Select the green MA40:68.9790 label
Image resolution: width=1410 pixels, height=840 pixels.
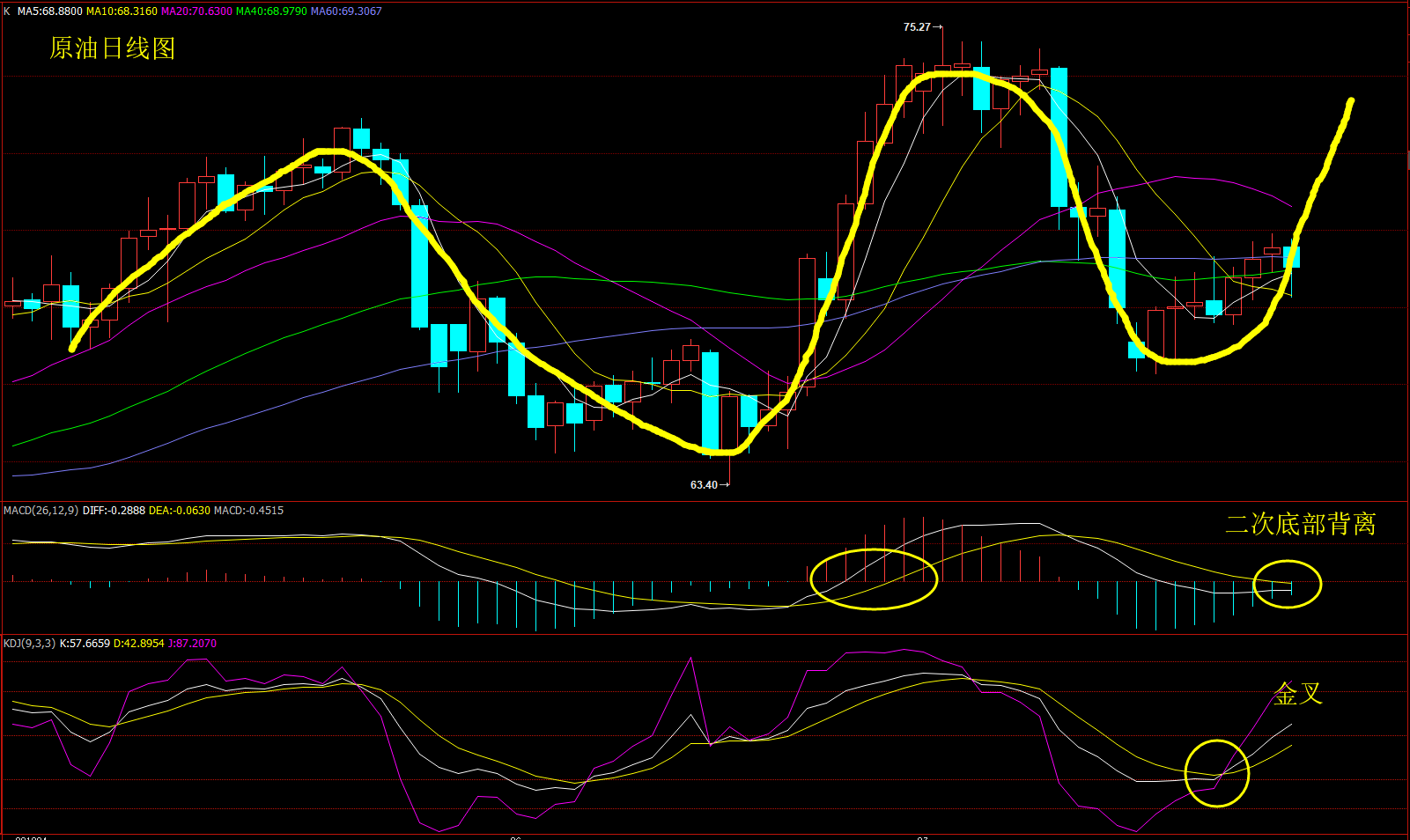tap(271, 11)
